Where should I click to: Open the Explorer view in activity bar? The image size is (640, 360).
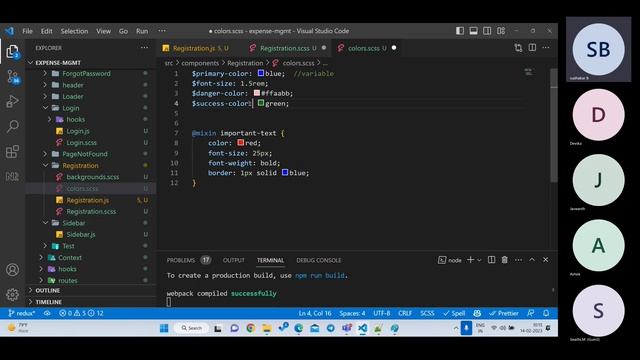coord(12,52)
